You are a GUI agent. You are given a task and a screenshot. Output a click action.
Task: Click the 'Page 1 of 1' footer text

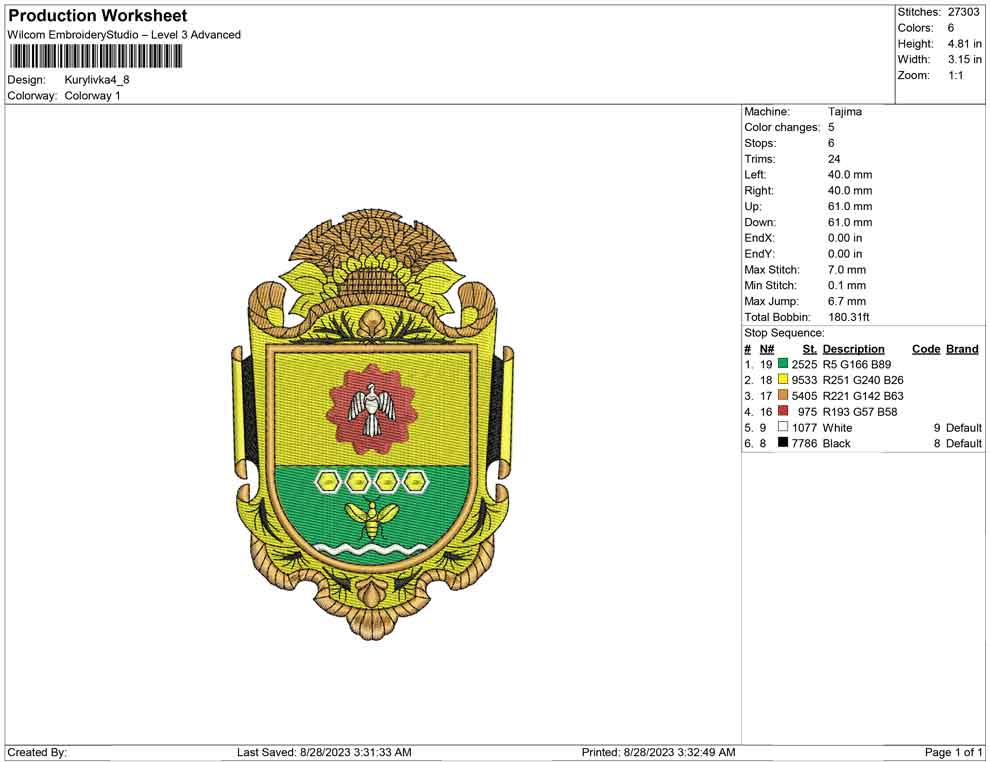coord(953,752)
